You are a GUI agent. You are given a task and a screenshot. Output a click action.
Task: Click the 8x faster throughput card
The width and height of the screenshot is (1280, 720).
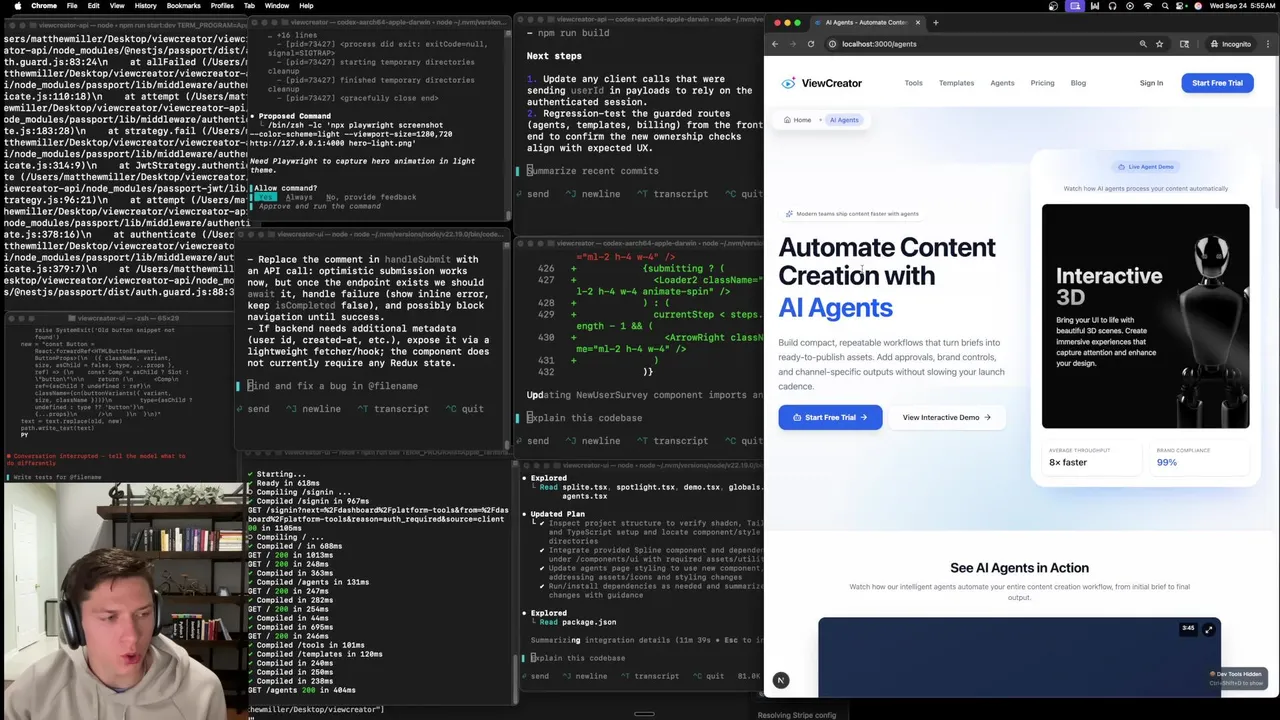coord(1092,456)
